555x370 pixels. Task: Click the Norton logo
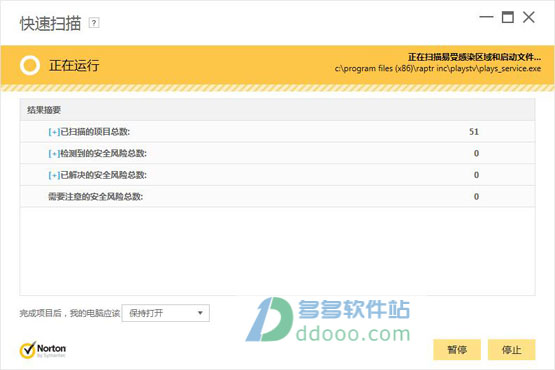42,350
